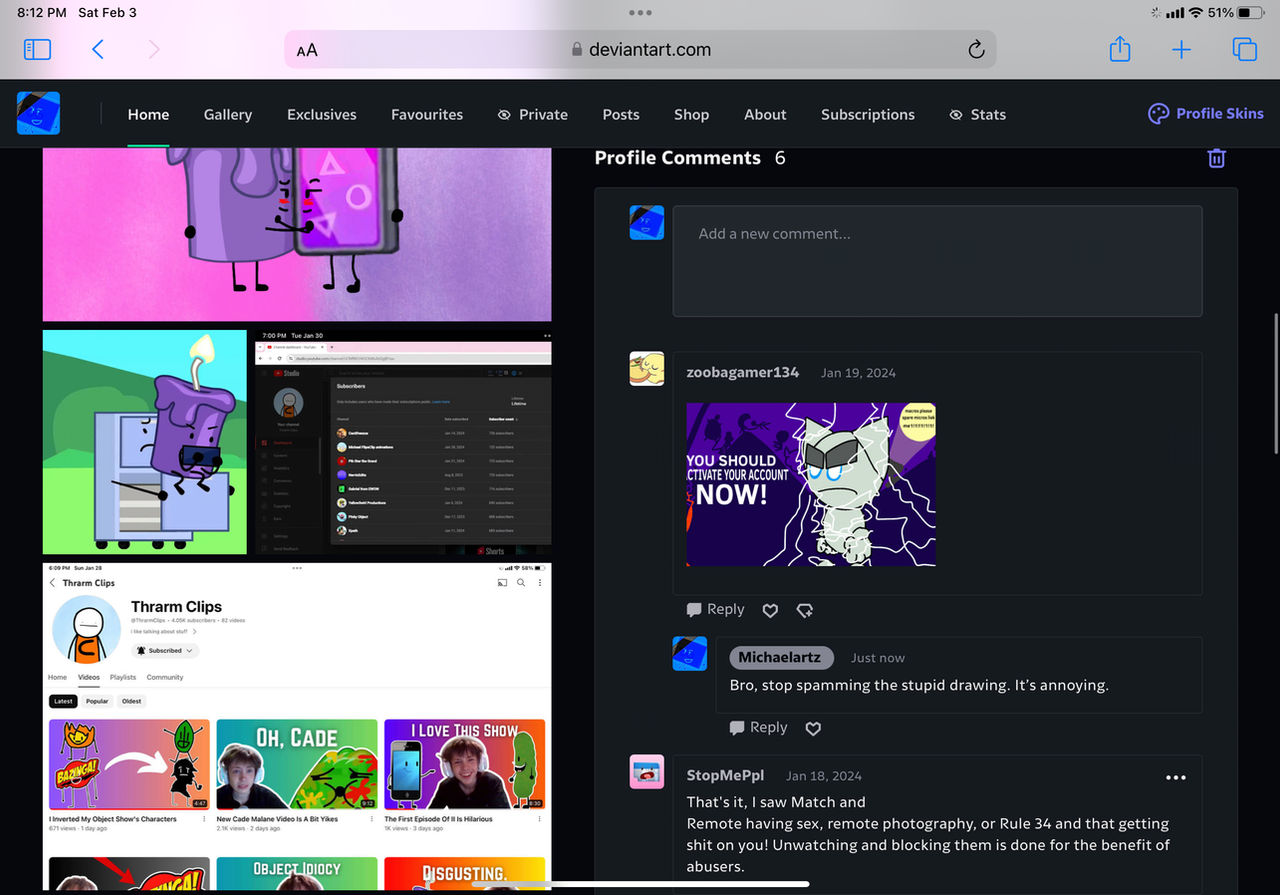
Task: Go to the Subscriptions tab
Action: coord(868,114)
